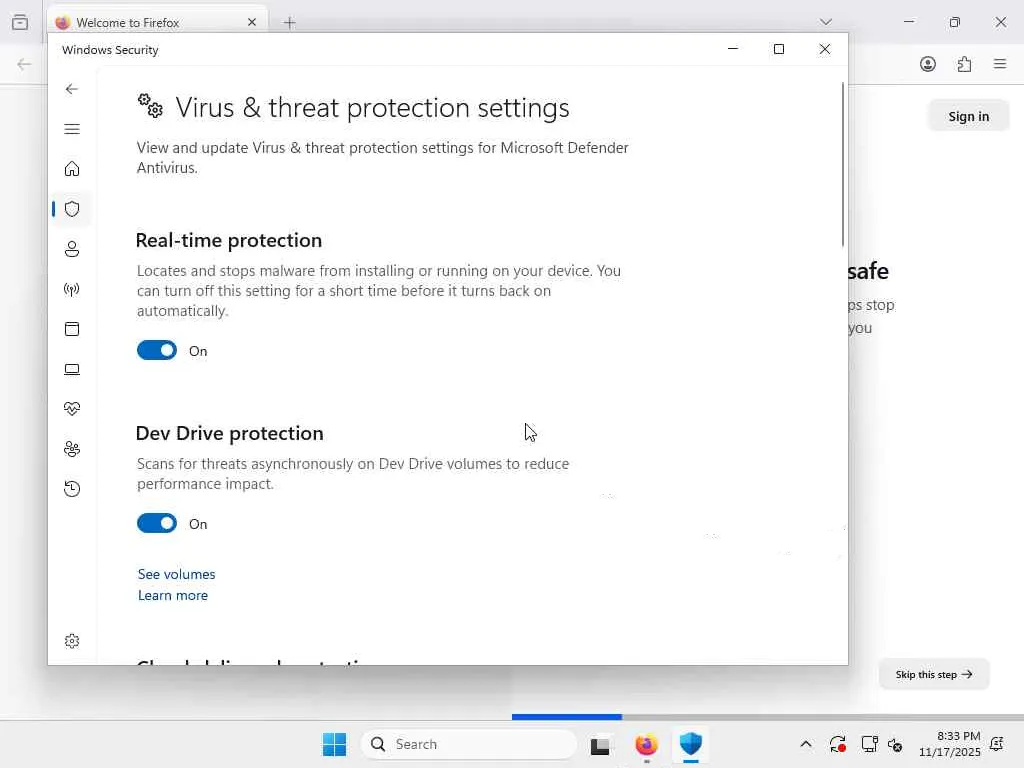Open the clock showing 8:33 PM
Screen dimensions: 1024x768
pyautogui.click(x=950, y=744)
